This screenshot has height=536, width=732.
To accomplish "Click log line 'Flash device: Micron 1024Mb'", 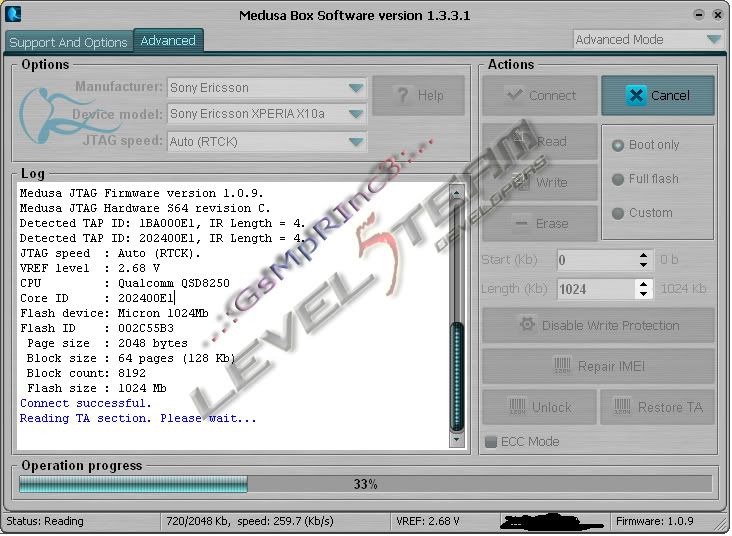I will 114,313.
